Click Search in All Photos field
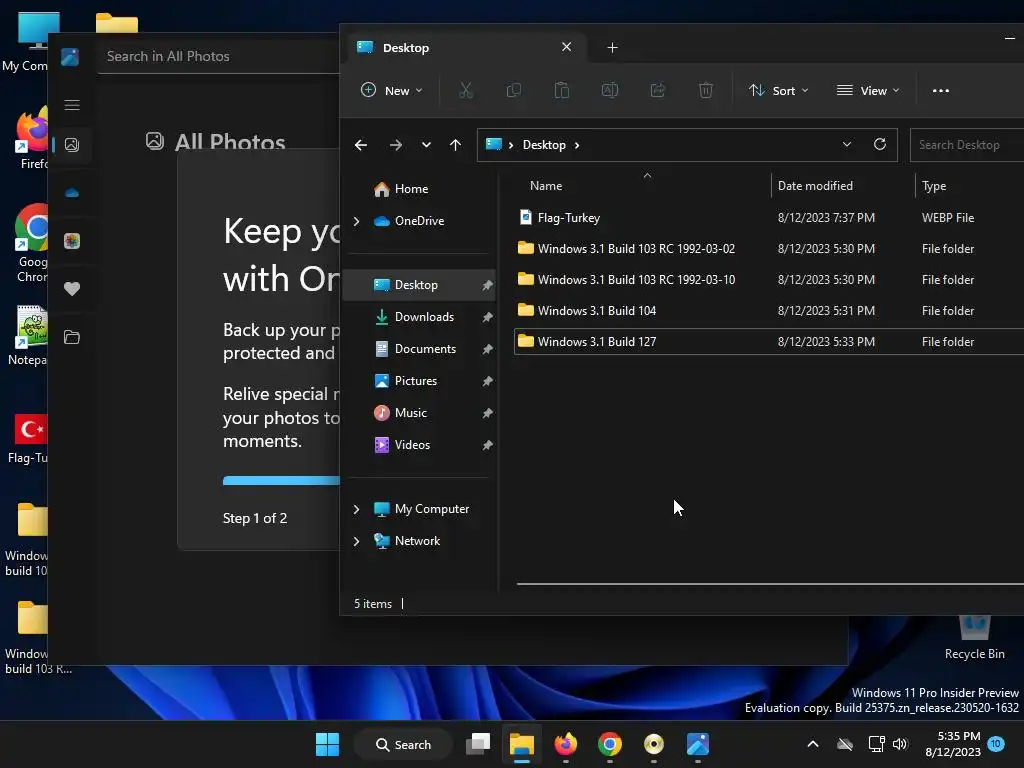This screenshot has width=1024, height=768. click(218, 56)
